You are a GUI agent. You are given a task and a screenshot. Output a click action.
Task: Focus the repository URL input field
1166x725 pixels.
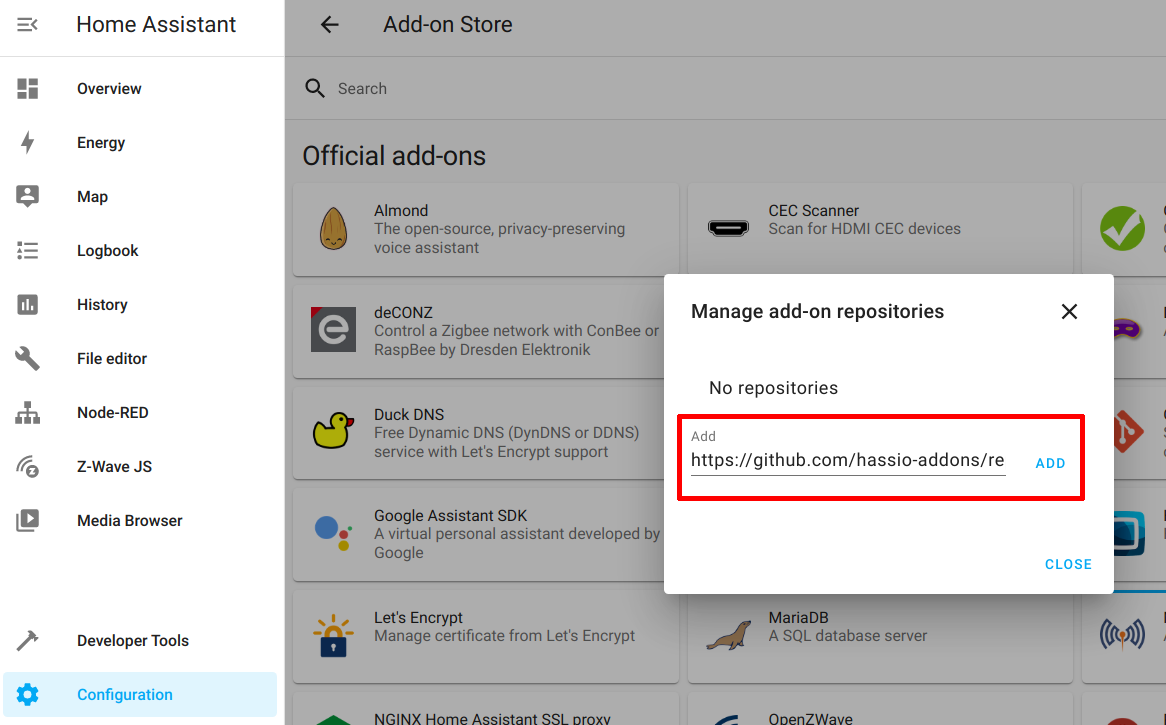point(848,460)
